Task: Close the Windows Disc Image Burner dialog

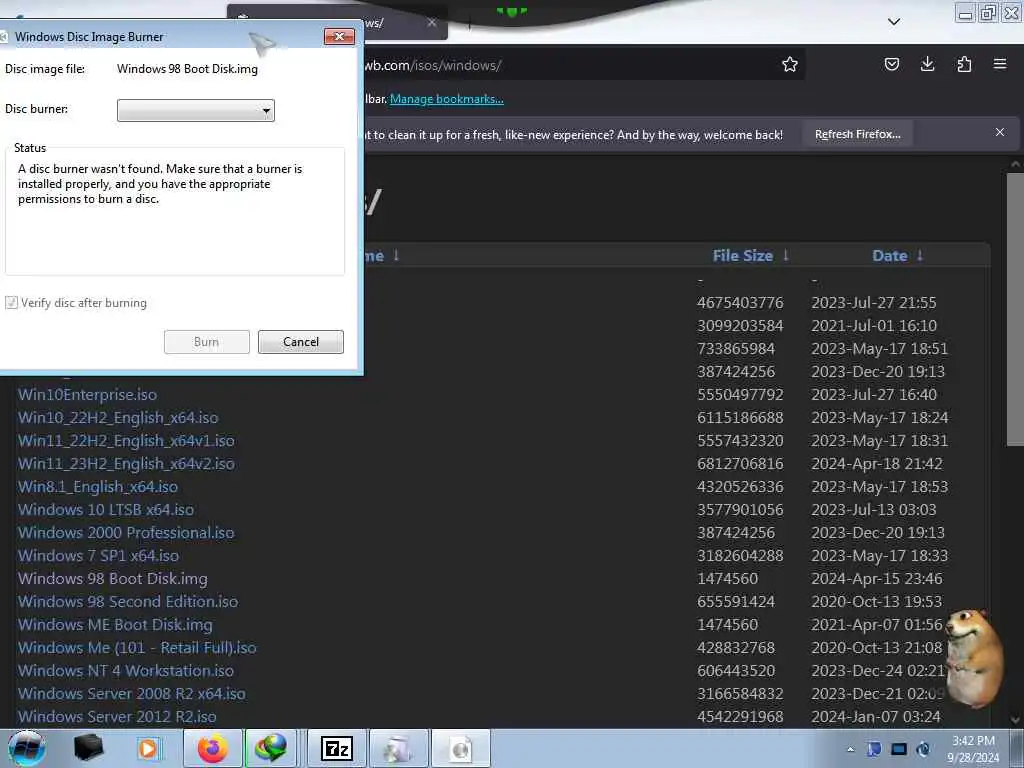Action: coord(339,37)
